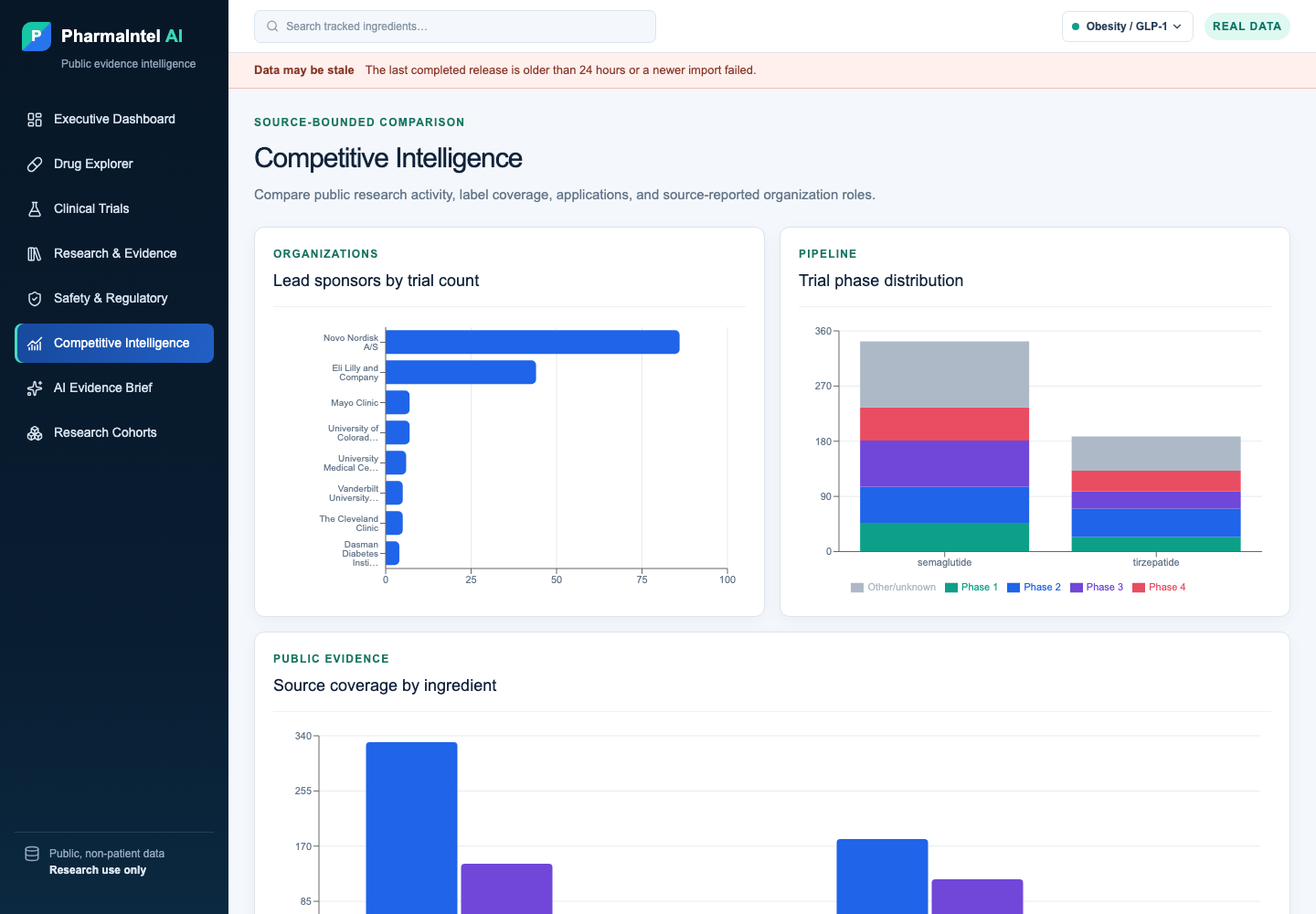Click semaglutide grey Other/unknown segment
The height and width of the screenshot is (914, 1316).
click(x=944, y=375)
